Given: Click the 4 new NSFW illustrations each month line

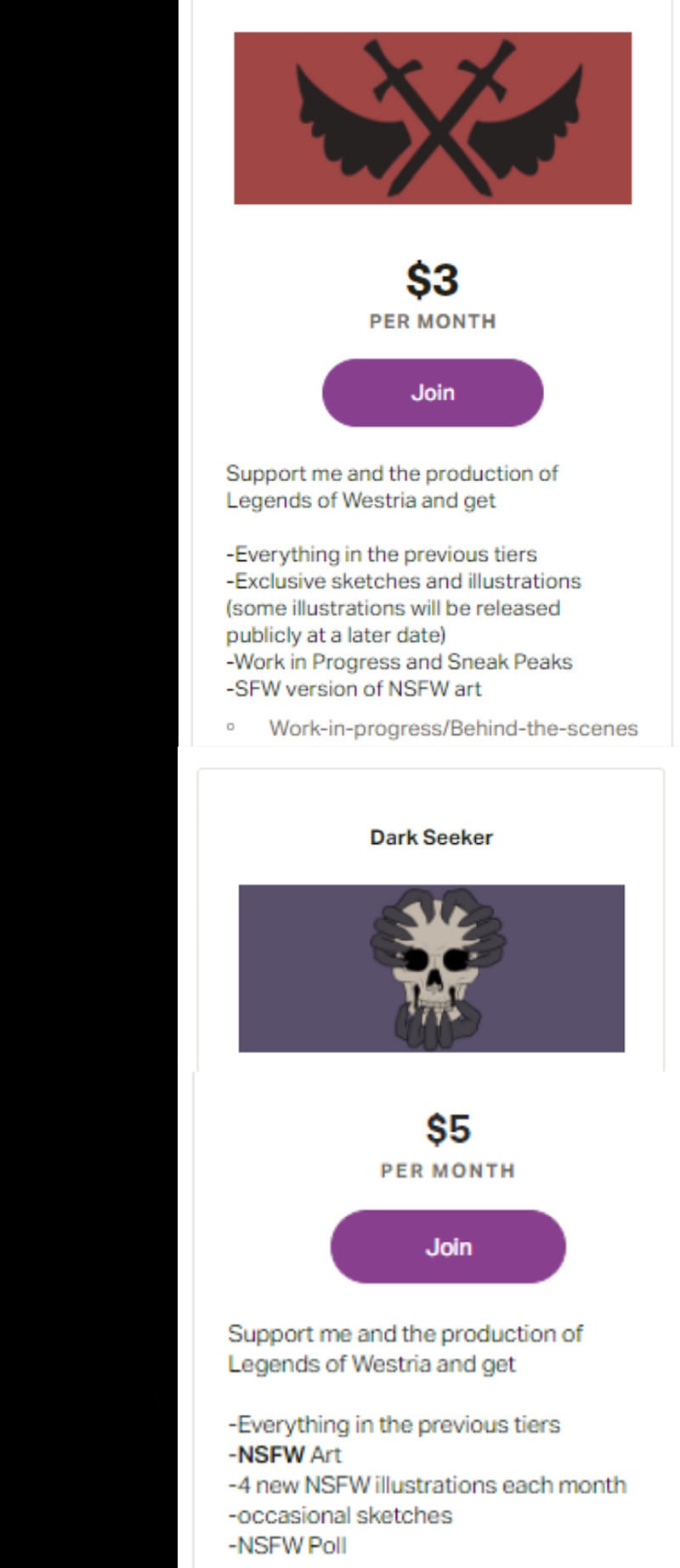Looking at the screenshot, I should (427, 1485).
